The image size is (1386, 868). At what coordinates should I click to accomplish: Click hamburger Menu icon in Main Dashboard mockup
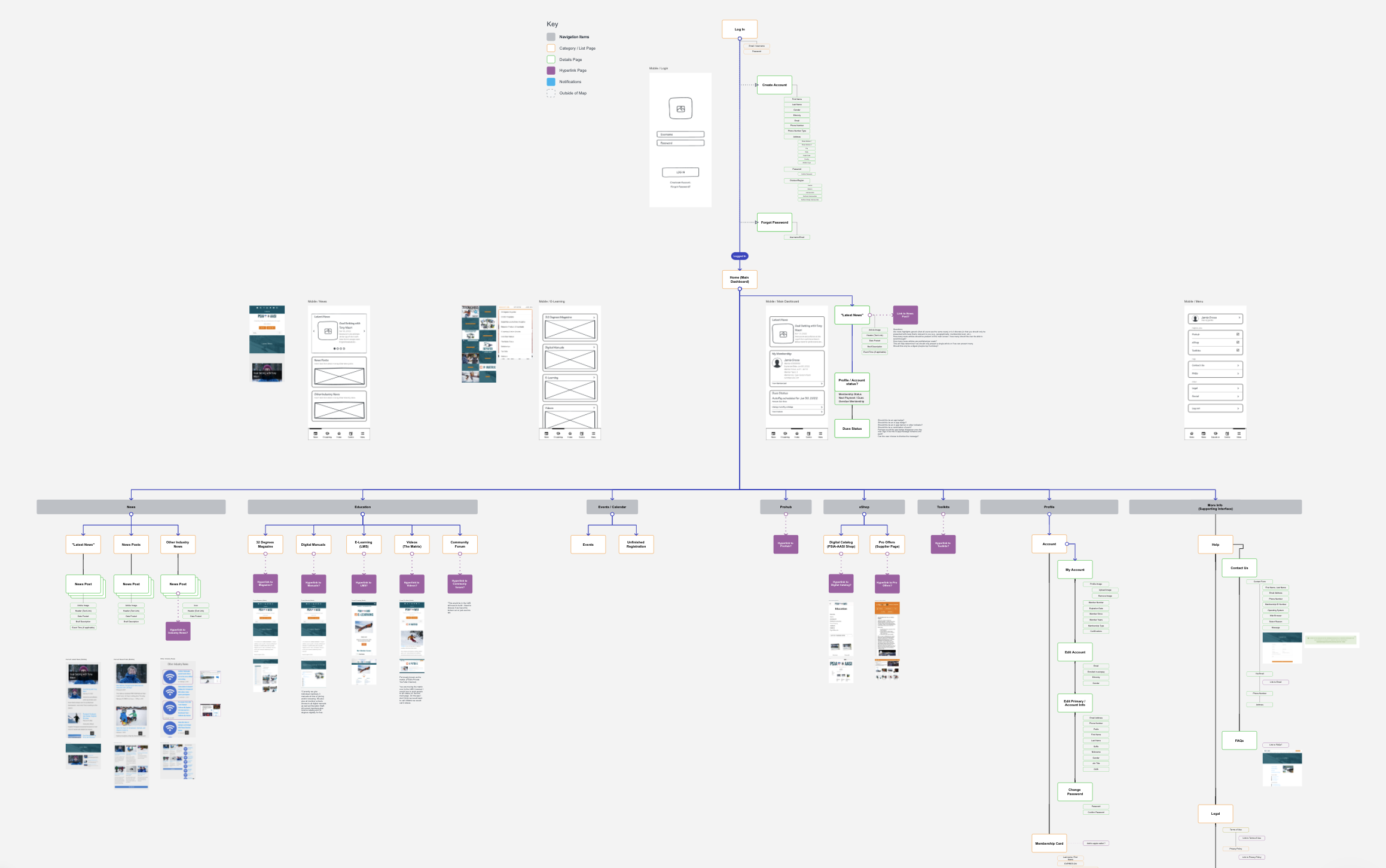pyautogui.click(x=820, y=434)
